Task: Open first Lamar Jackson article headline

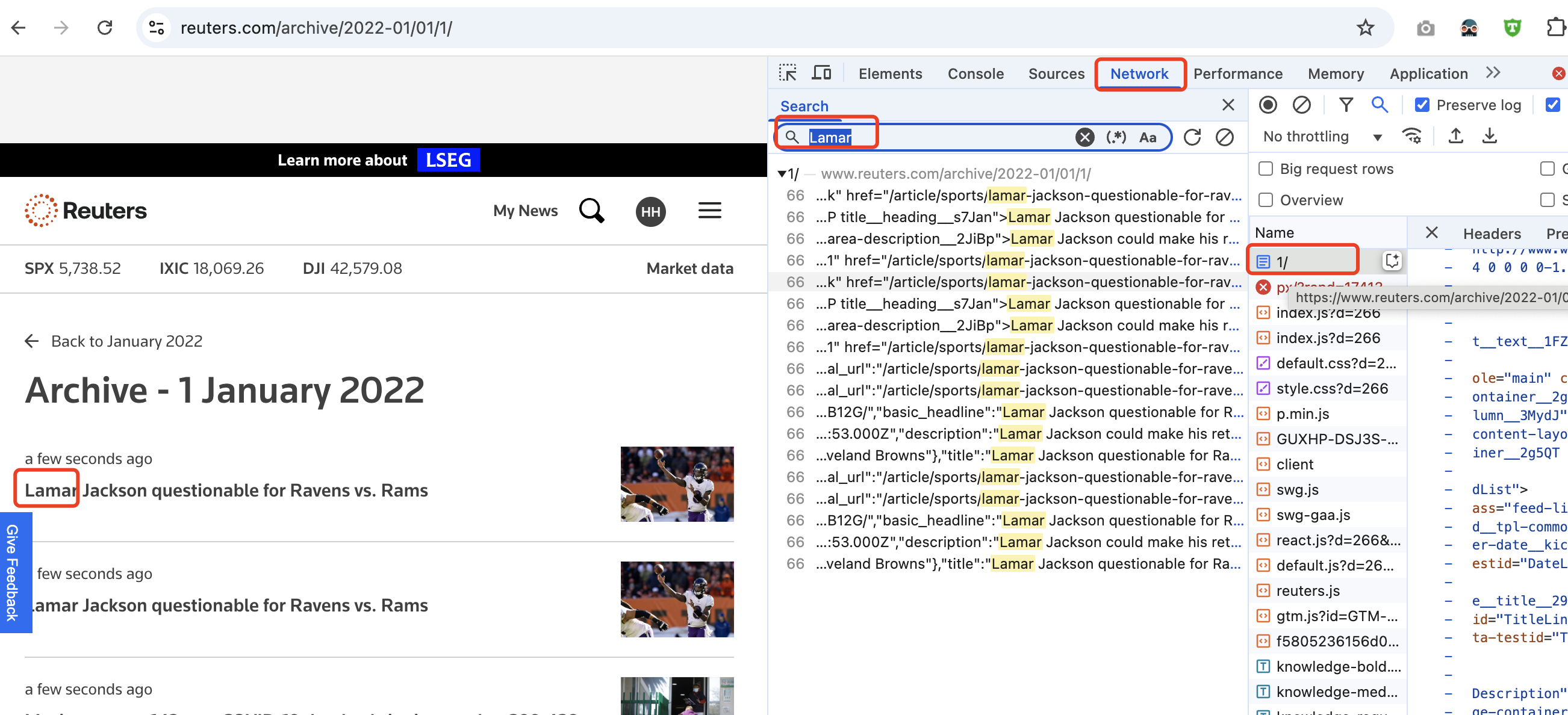Action: pyautogui.click(x=226, y=491)
